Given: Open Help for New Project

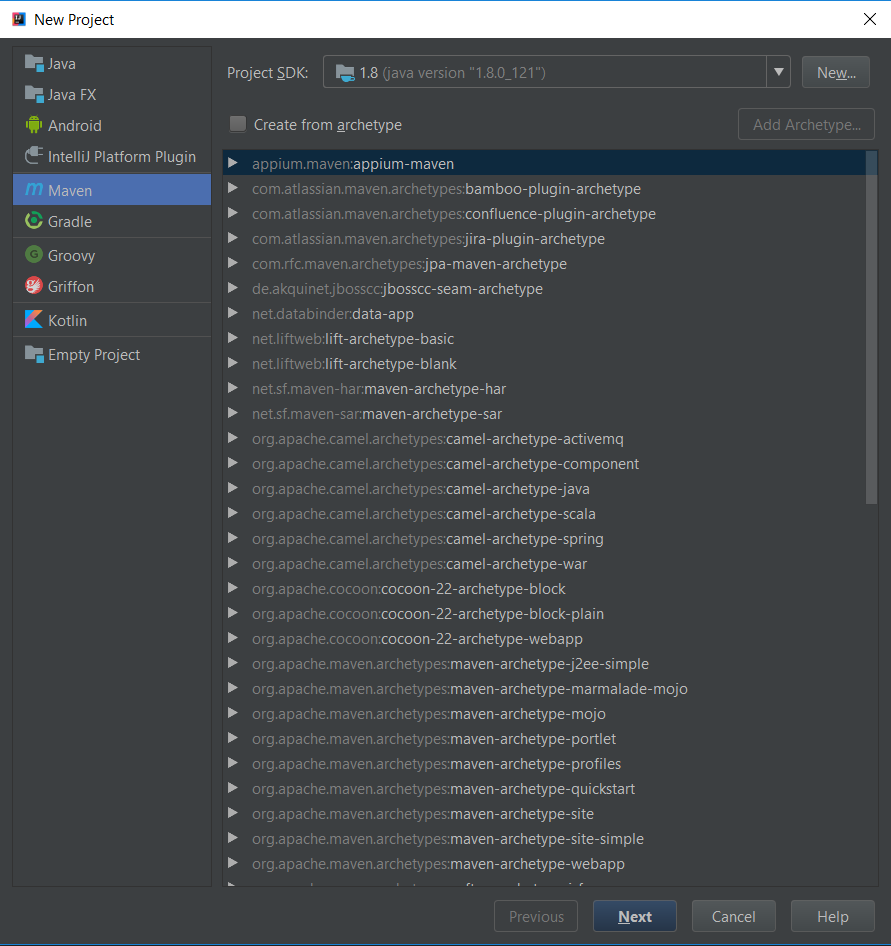Looking at the screenshot, I should [832, 916].
